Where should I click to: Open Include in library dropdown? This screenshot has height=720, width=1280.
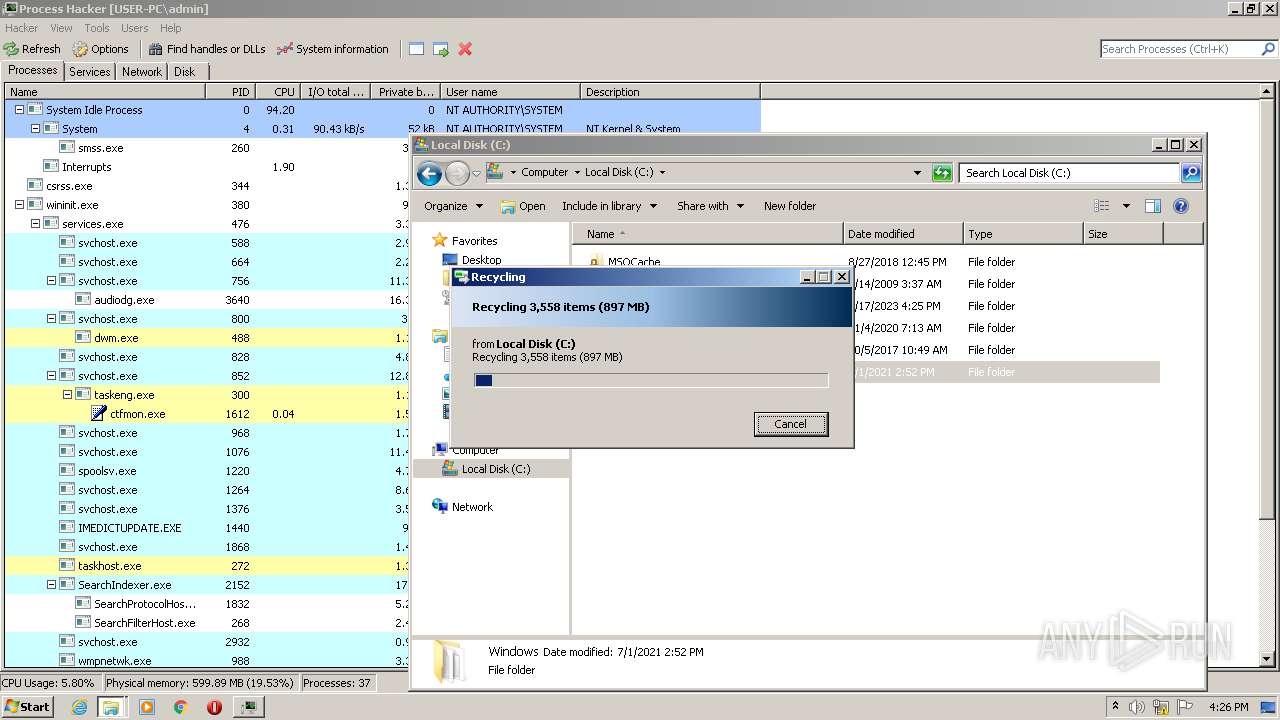point(609,206)
